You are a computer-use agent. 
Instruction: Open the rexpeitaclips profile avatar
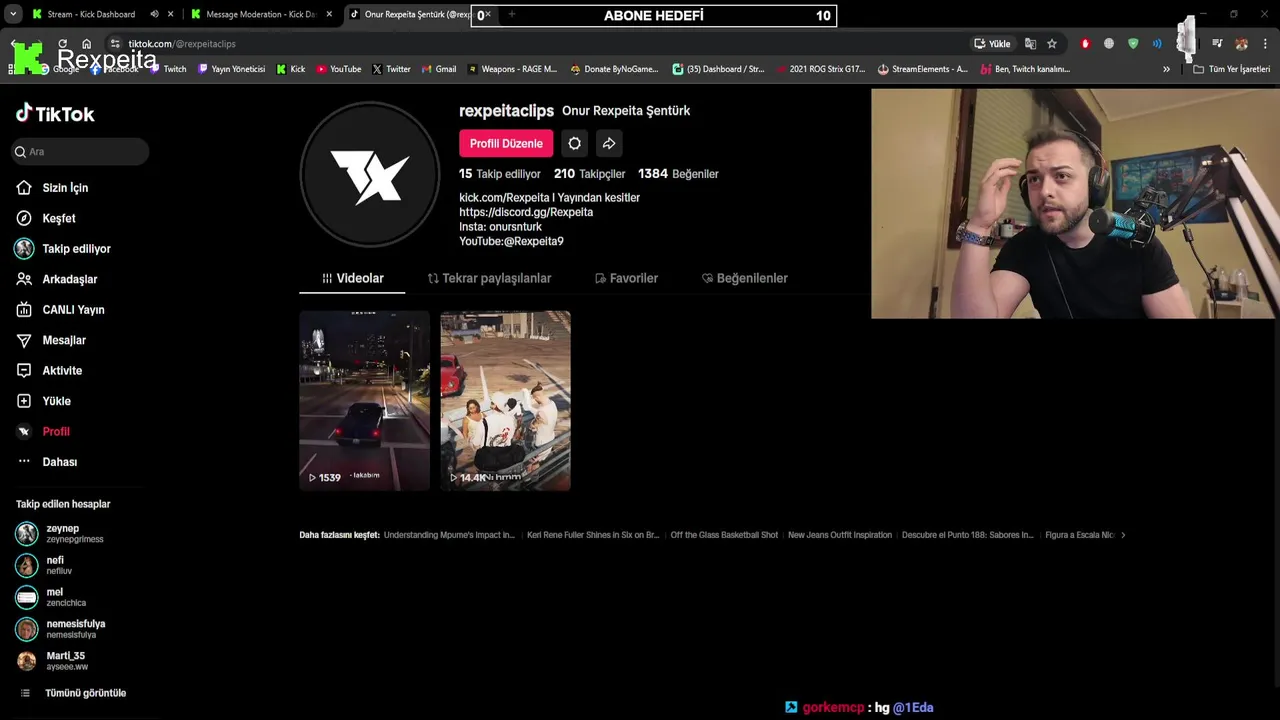tap(370, 175)
